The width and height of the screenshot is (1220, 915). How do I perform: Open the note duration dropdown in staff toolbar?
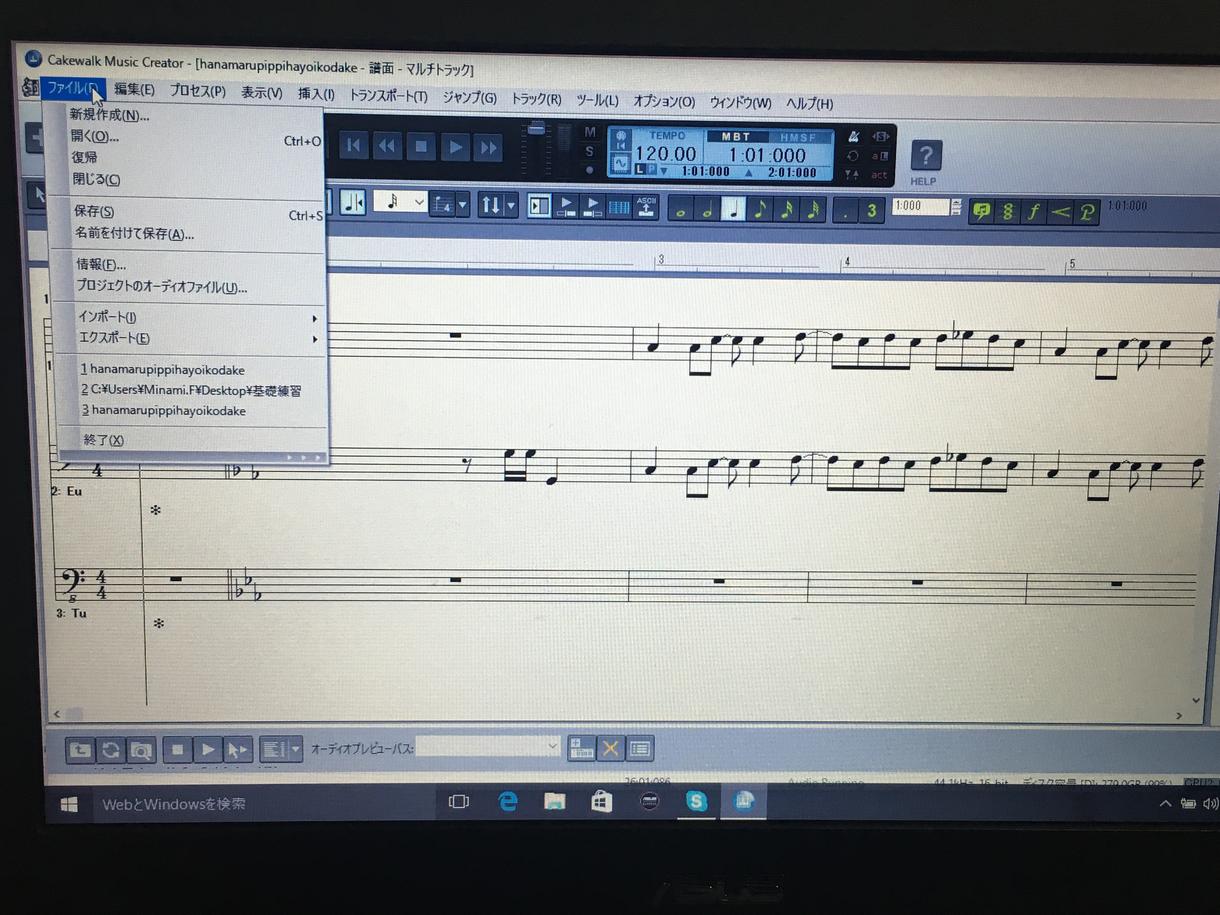[x=418, y=201]
